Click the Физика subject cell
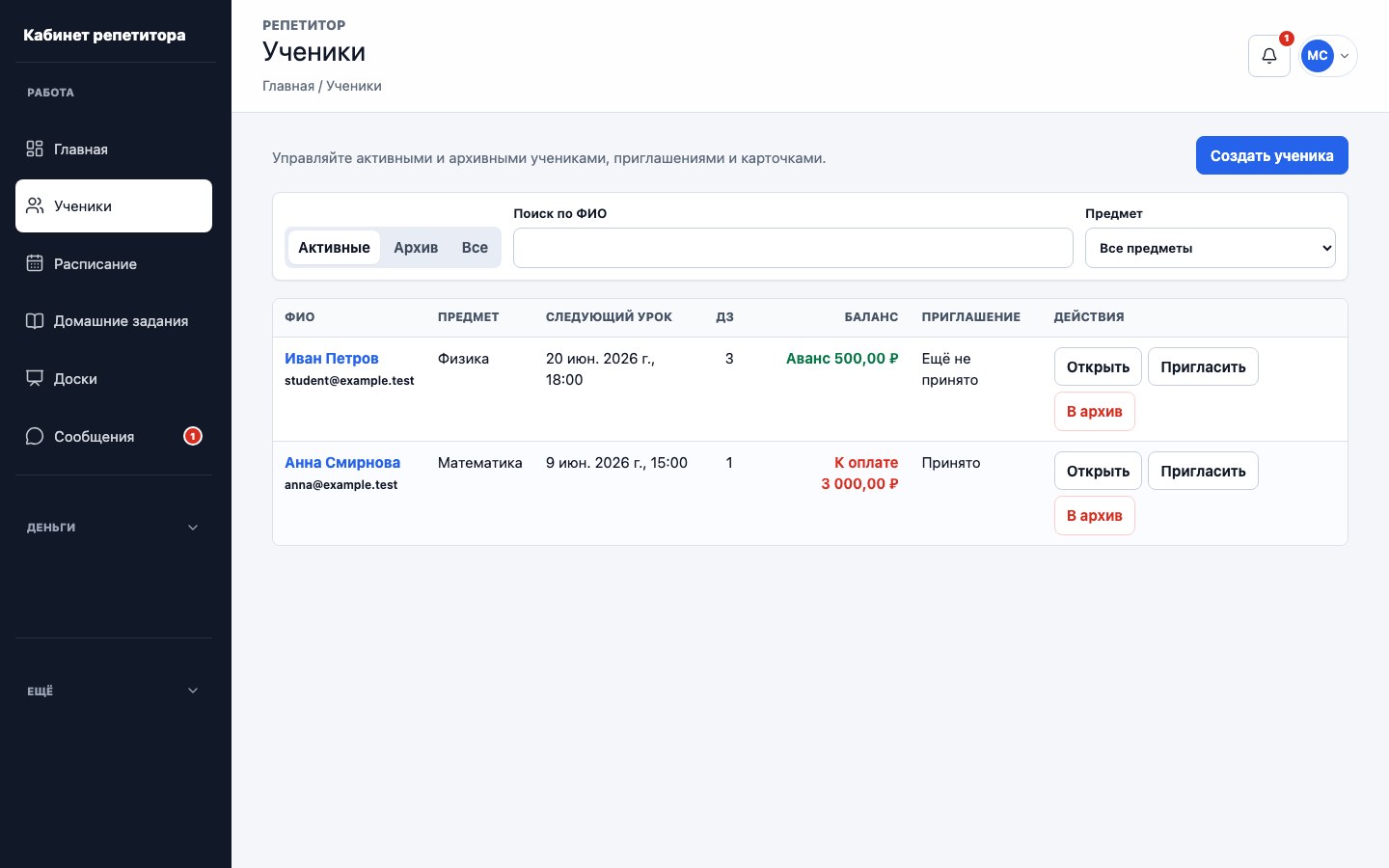Image resolution: width=1389 pixels, height=868 pixels. coord(463,358)
